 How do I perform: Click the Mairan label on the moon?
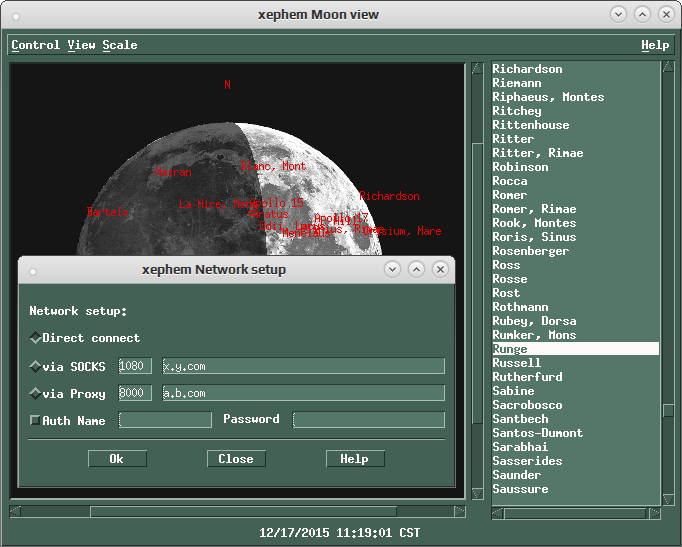pos(173,172)
